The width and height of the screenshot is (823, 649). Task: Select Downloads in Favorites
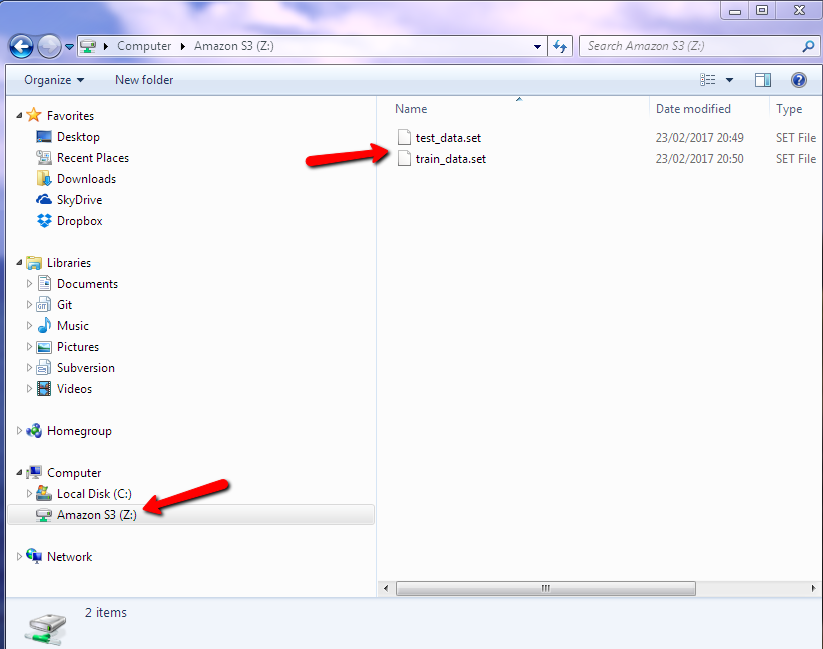click(86, 179)
